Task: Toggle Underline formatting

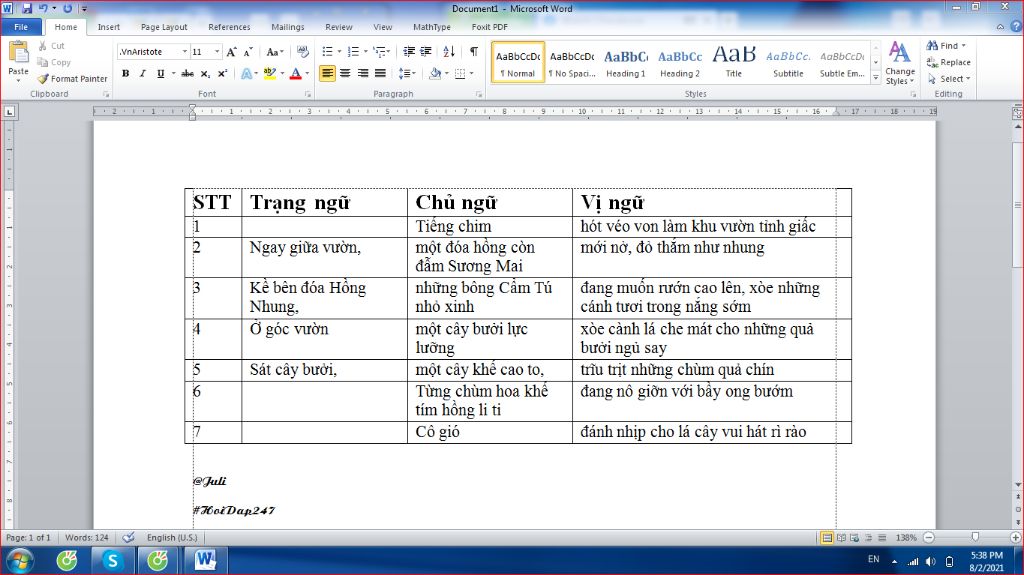Action: click(x=161, y=73)
